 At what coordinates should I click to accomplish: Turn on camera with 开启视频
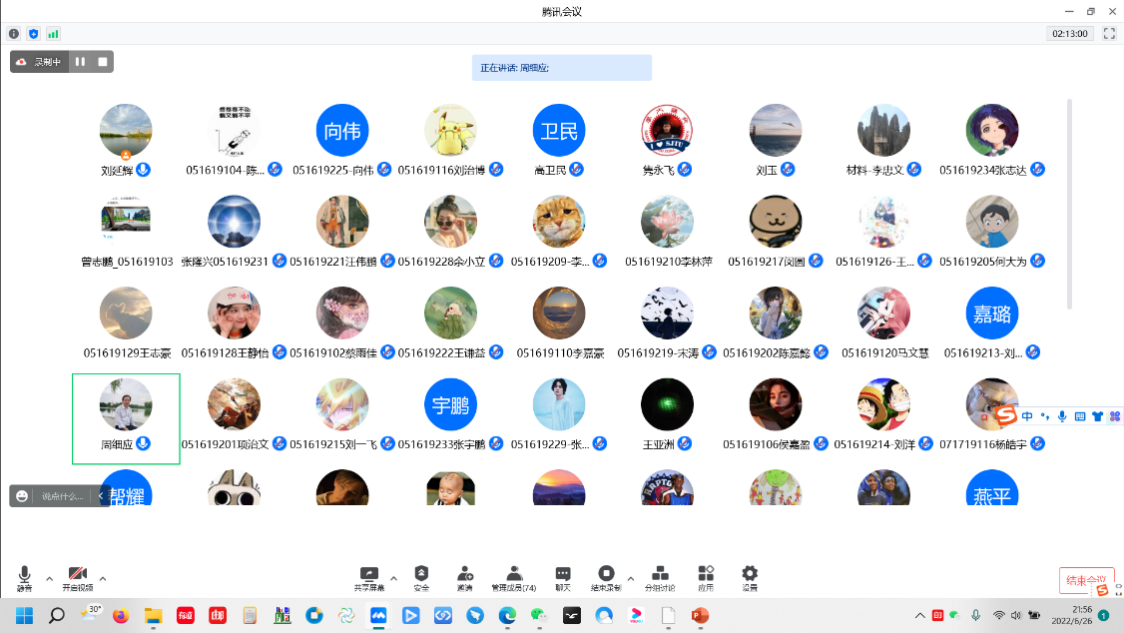77,577
